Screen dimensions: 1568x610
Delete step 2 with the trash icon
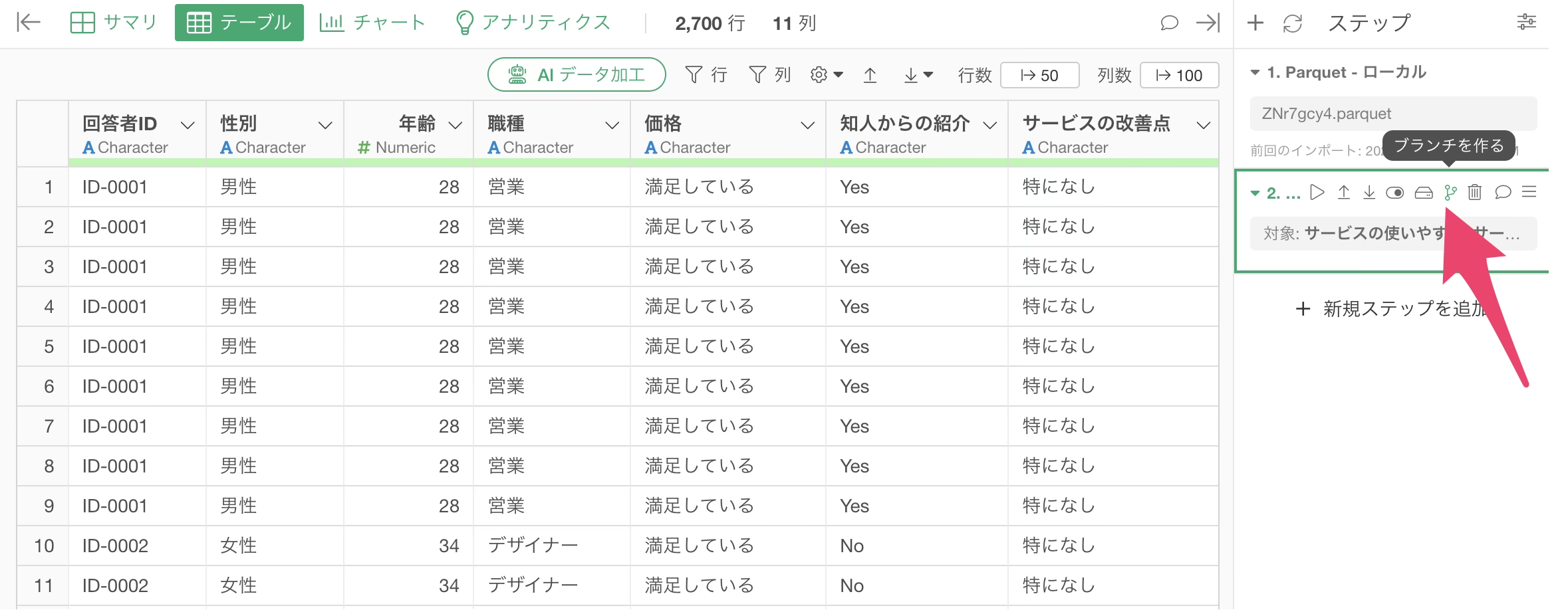[x=1475, y=193]
